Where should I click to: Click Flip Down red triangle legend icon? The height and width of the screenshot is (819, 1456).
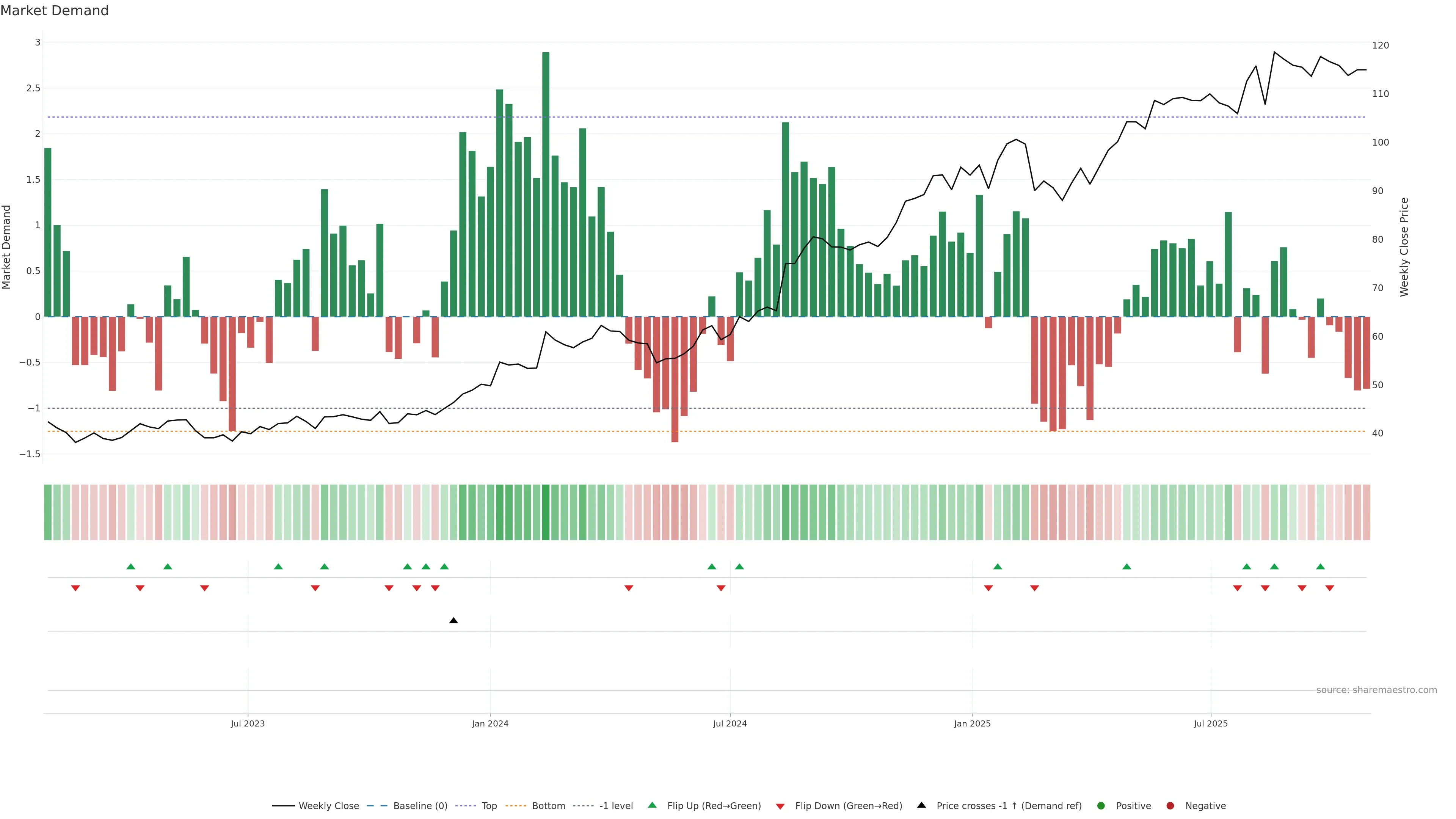point(780,806)
